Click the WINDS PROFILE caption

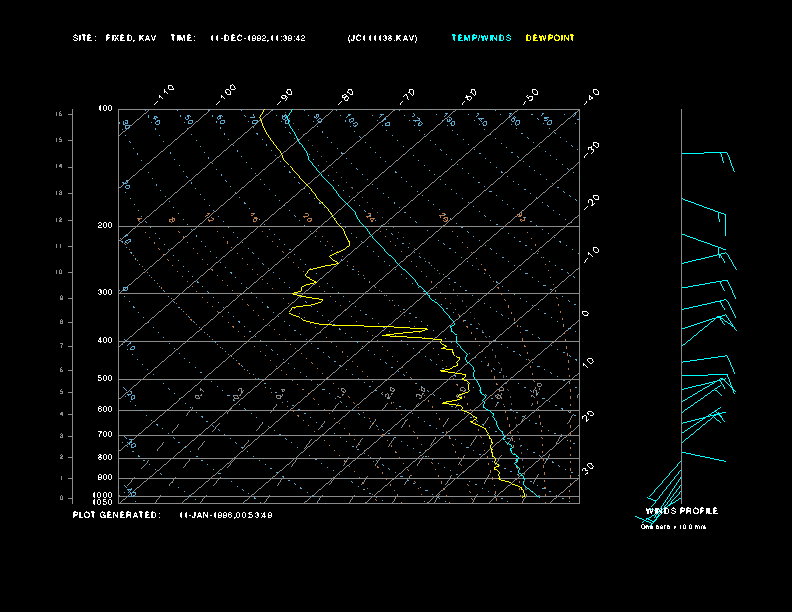681,511
